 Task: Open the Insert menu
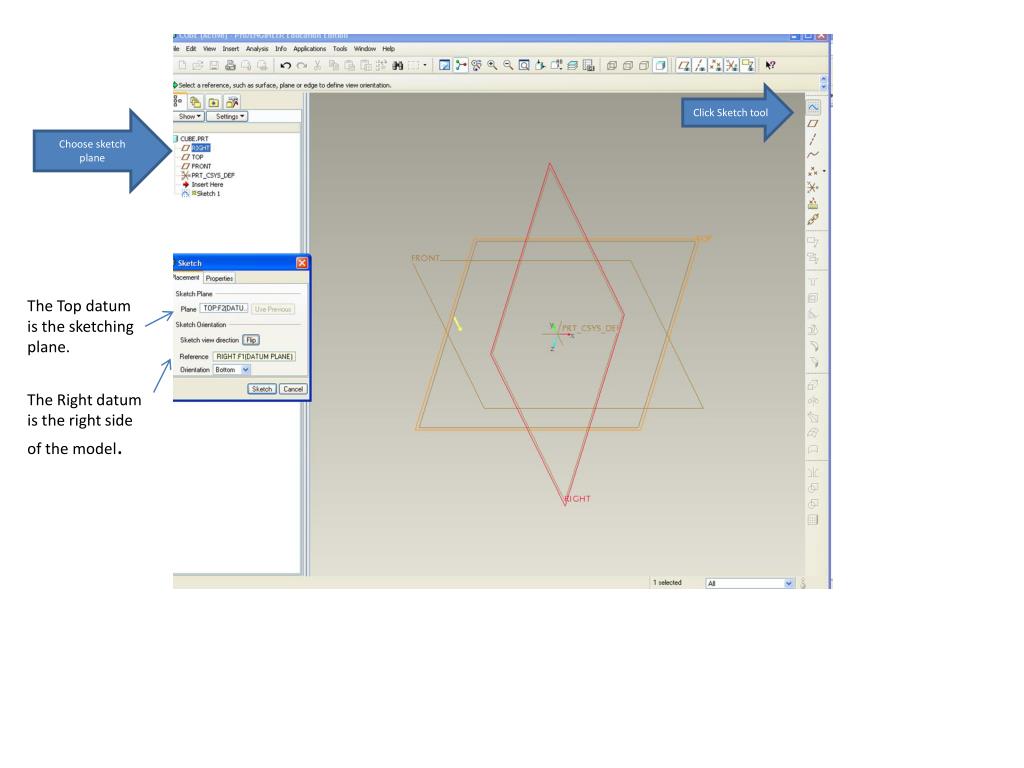[x=231, y=49]
